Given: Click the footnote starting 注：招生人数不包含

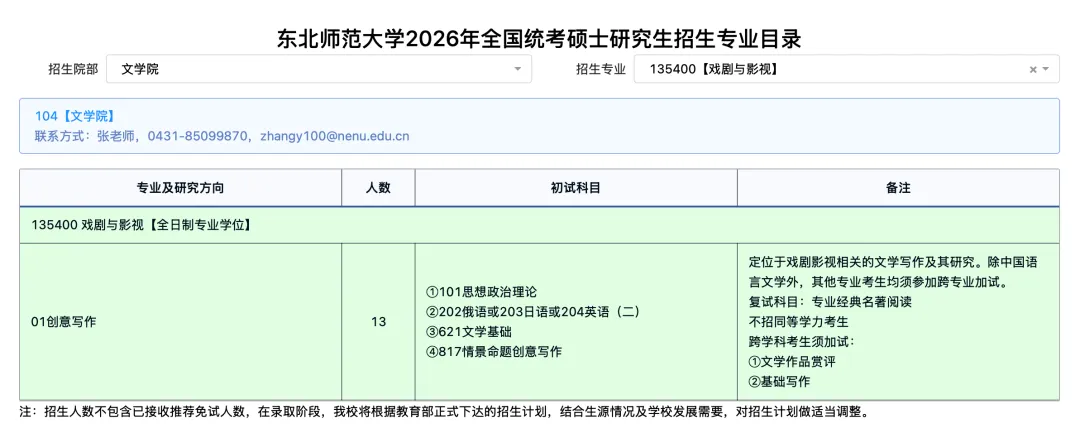Looking at the screenshot, I should (x=448, y=413).
